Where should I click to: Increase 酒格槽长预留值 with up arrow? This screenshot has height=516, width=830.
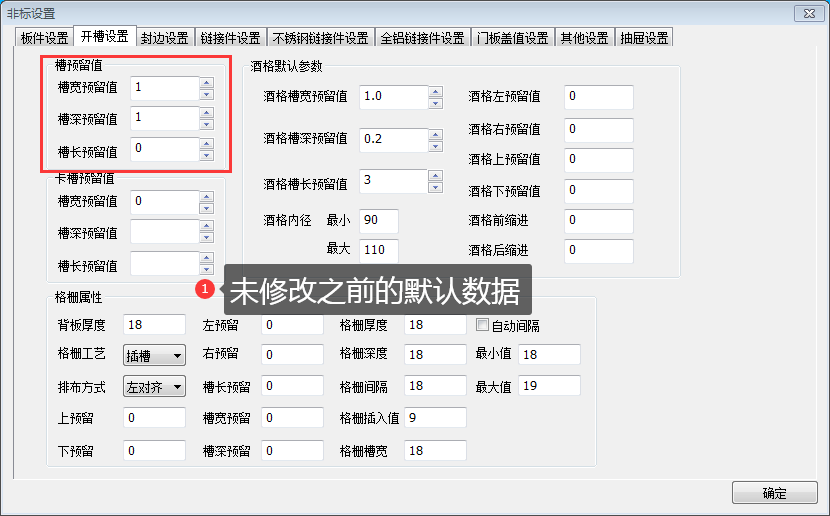436,175
